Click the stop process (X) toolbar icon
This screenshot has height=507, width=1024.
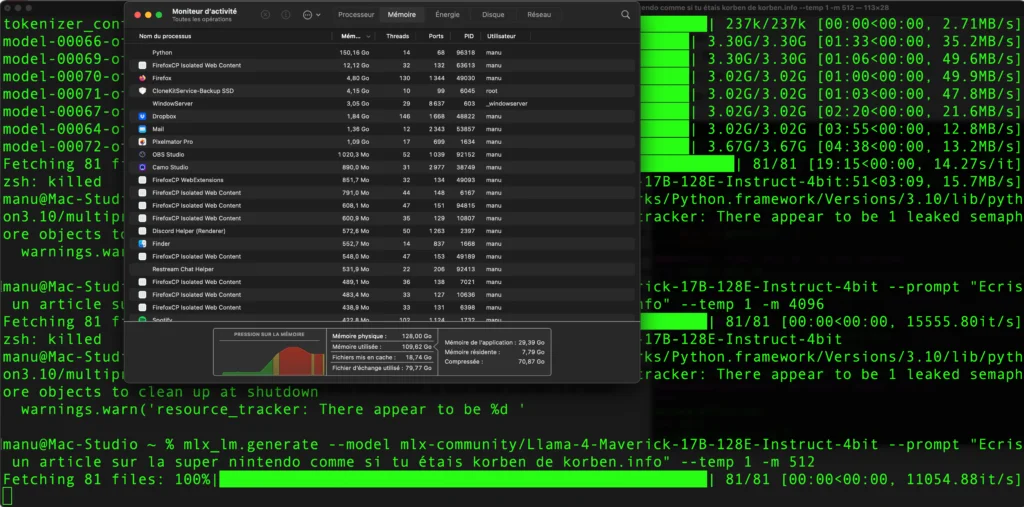tap(265, 14)
